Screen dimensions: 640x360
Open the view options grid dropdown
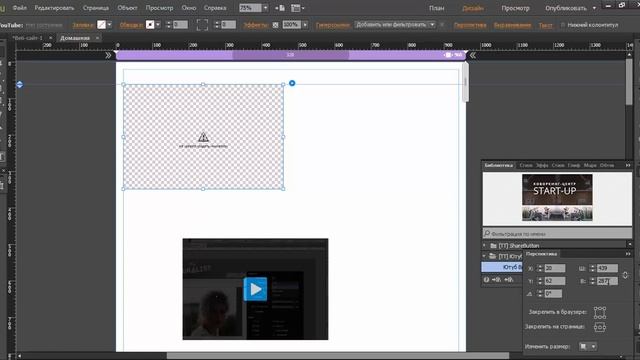pos(298,8)
